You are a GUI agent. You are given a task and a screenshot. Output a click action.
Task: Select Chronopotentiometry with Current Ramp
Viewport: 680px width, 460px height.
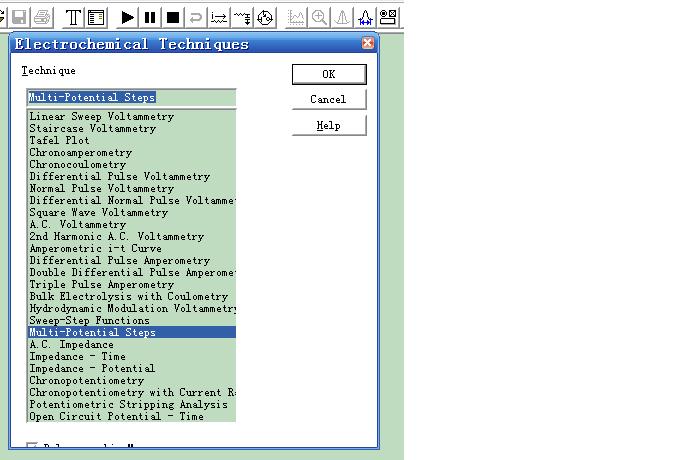pos(131,392)
